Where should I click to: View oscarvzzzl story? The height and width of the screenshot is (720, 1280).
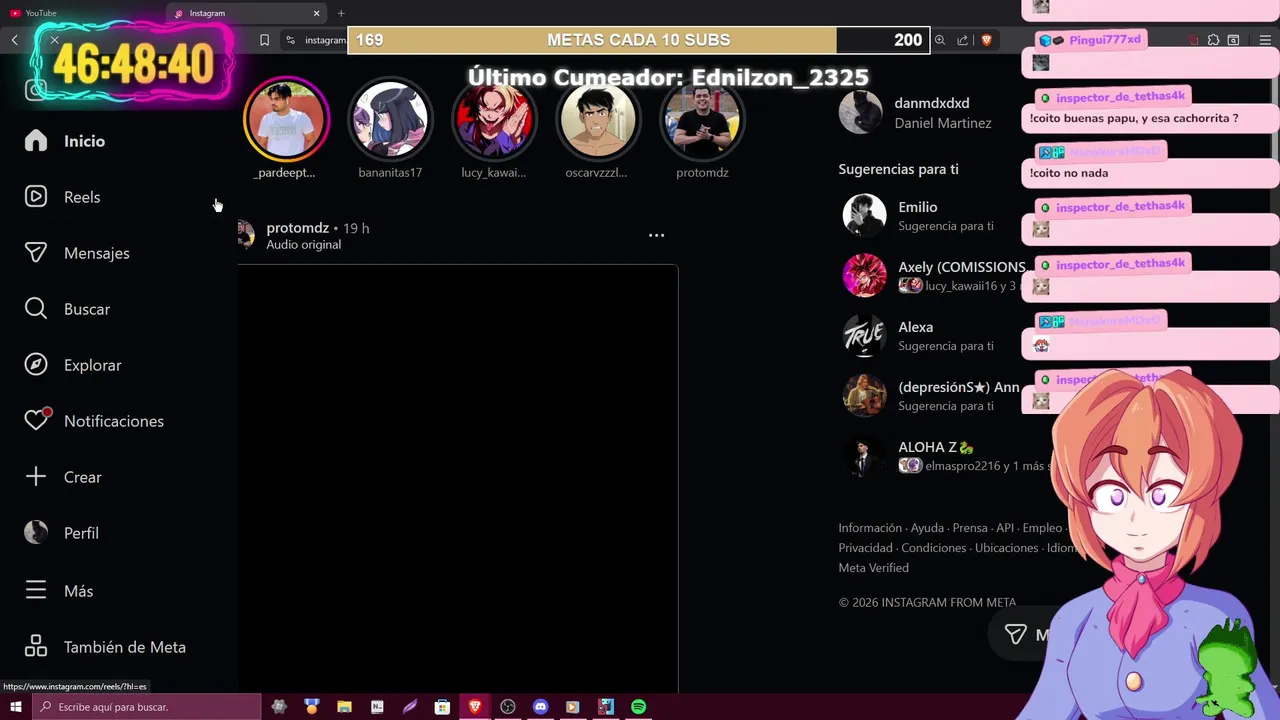(x=598, y=119)
